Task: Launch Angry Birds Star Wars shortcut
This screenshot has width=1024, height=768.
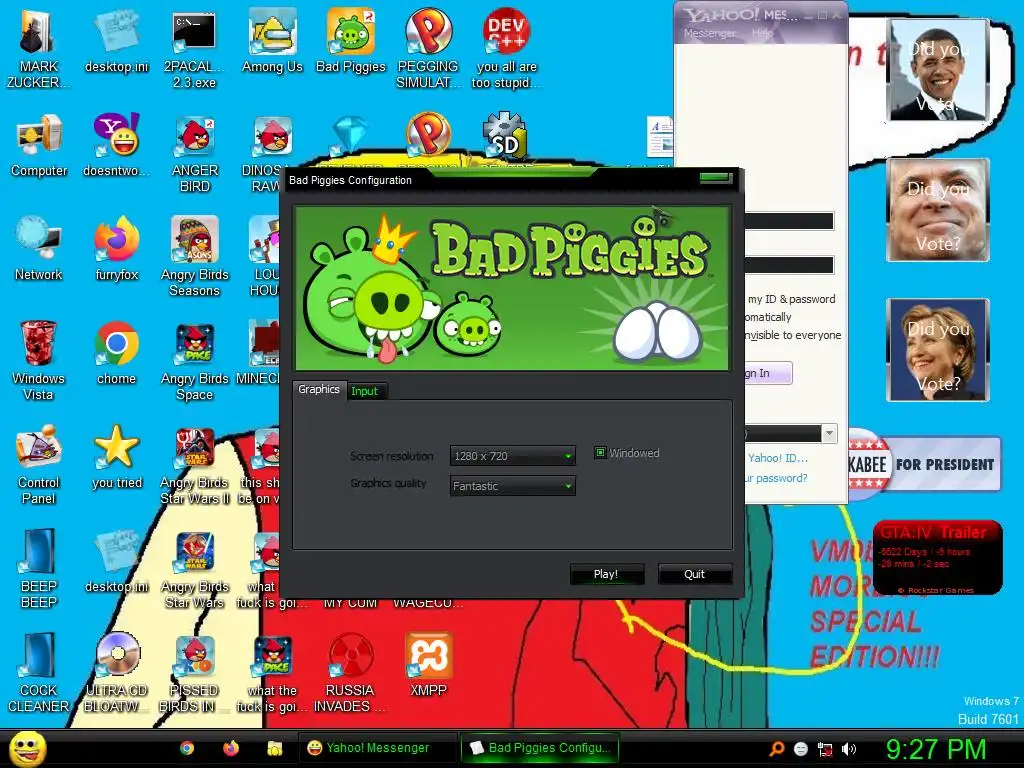Action: pyautogui.click(x=195, y=568)
